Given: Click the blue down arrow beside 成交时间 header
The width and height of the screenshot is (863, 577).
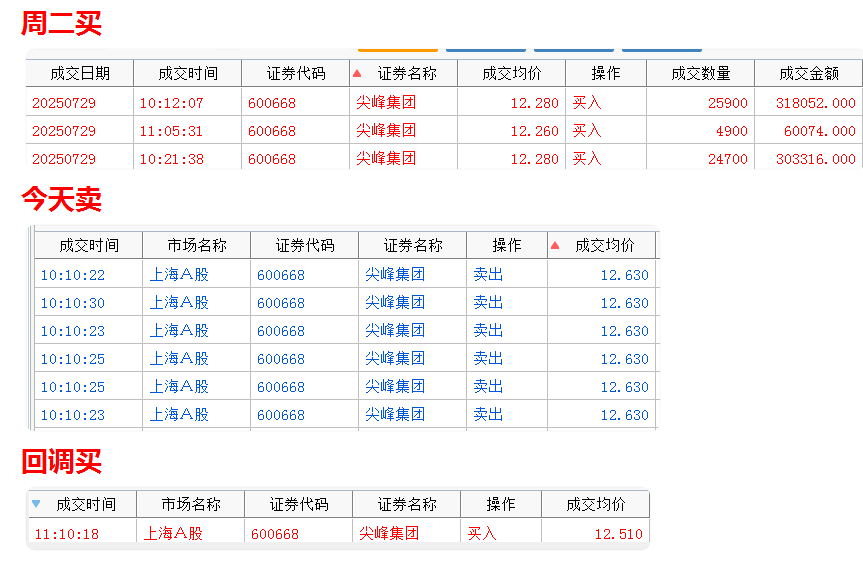Looking at the screenshot, I should (x=36, y=504).
